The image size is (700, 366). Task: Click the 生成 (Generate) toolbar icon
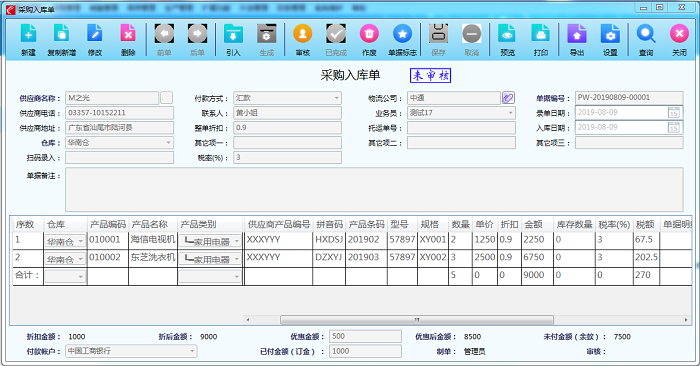coord(267,34)
